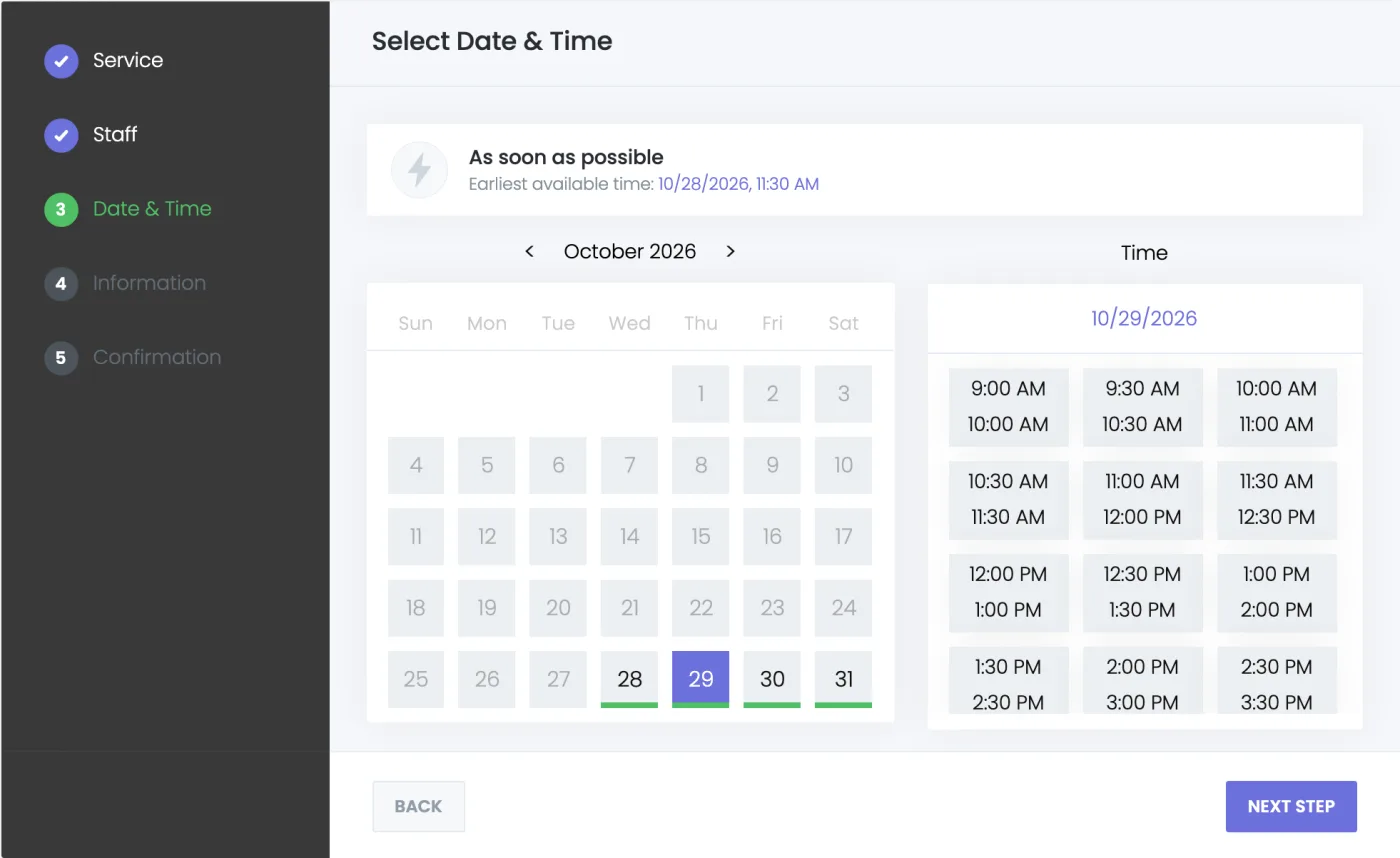Pick the 12:30 PM – 1:30 PM slot
This screenshot has width=1400, height=858.
click(x=1142, y=593)
